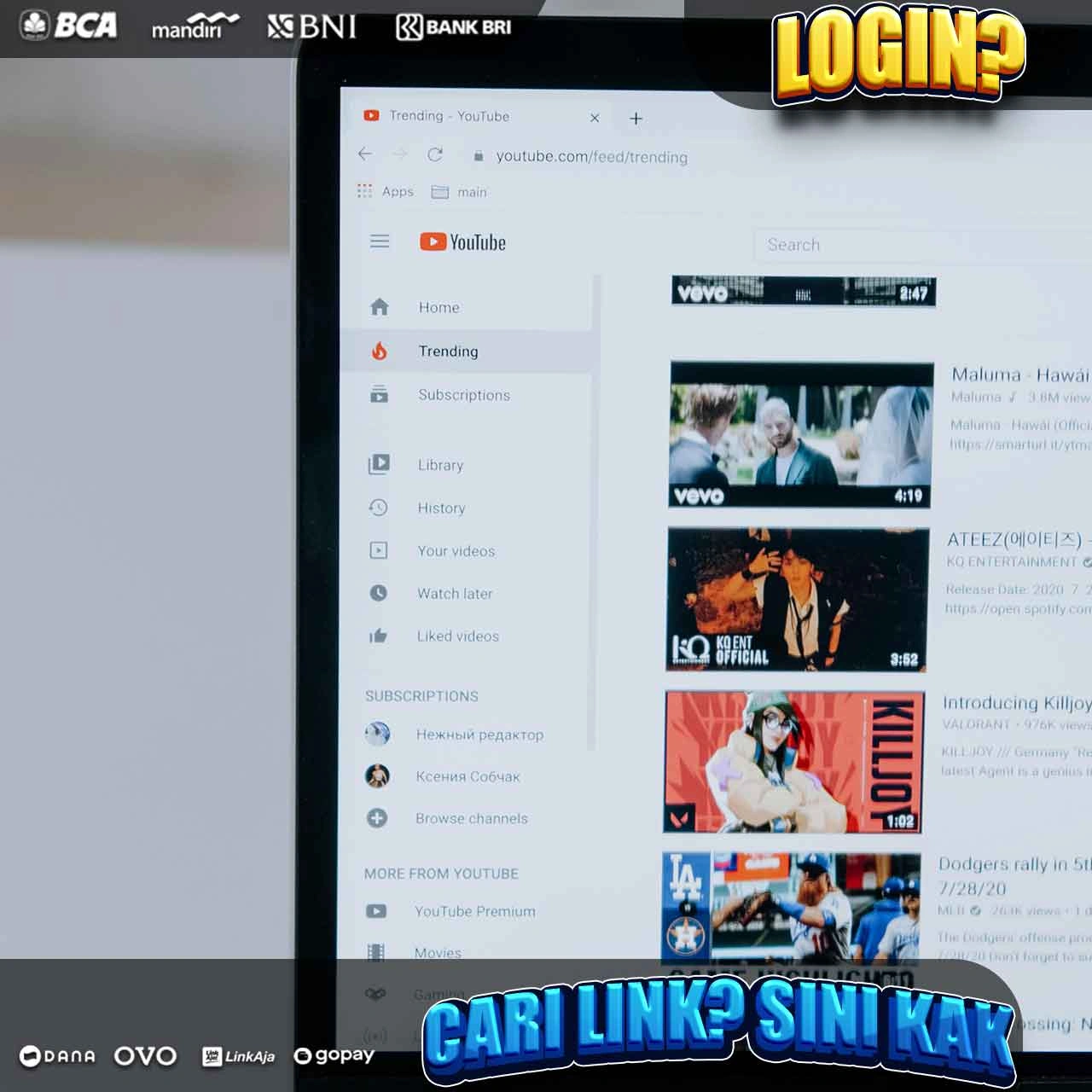Click the History clock-arrow icon
This screenshot has height=1092, width=1092.
pos(378,508)
